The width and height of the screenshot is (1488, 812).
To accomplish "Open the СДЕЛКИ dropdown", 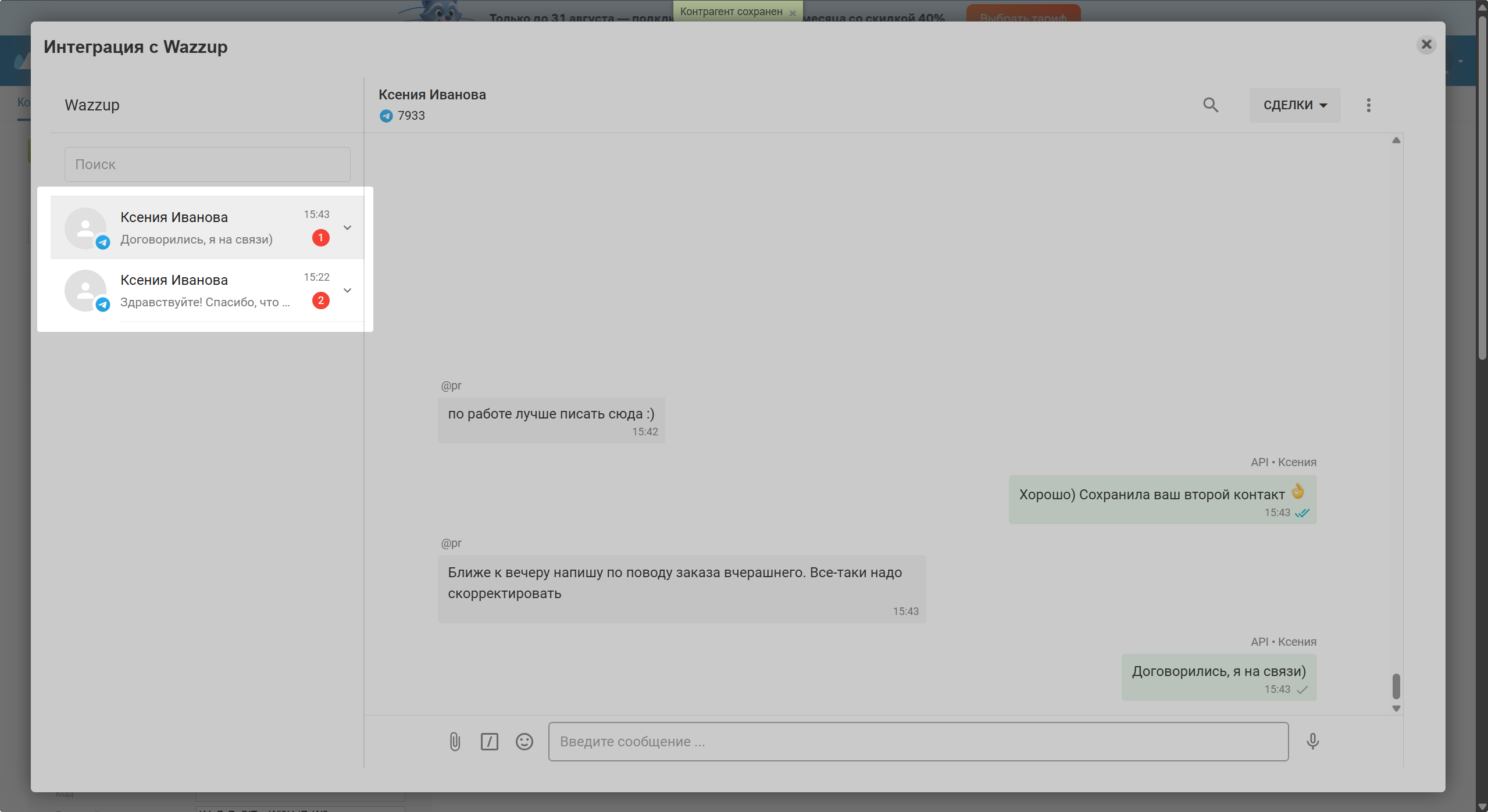I will (x=1294, y=105).
